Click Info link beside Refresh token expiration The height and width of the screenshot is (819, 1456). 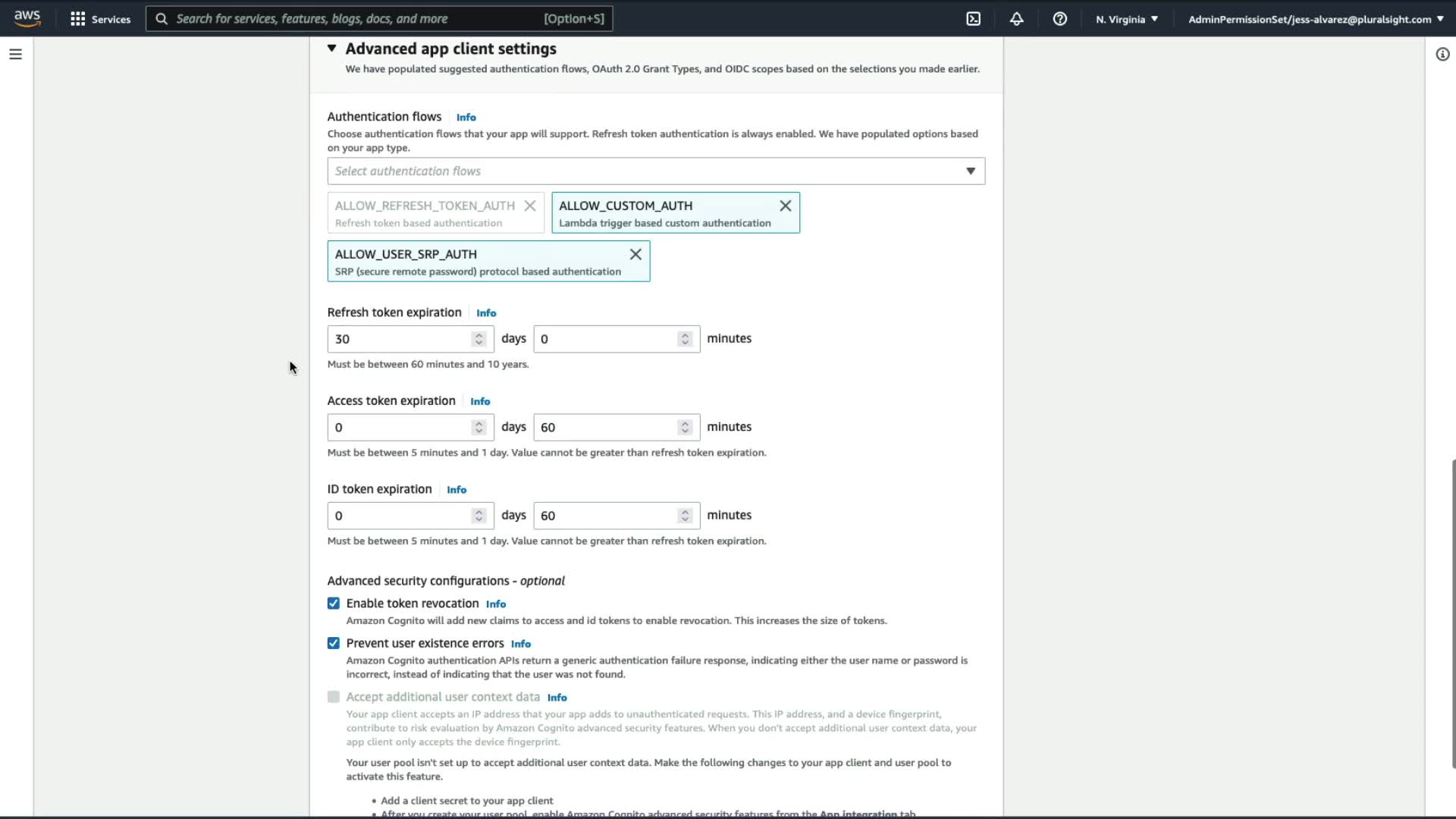click(486, 313)
